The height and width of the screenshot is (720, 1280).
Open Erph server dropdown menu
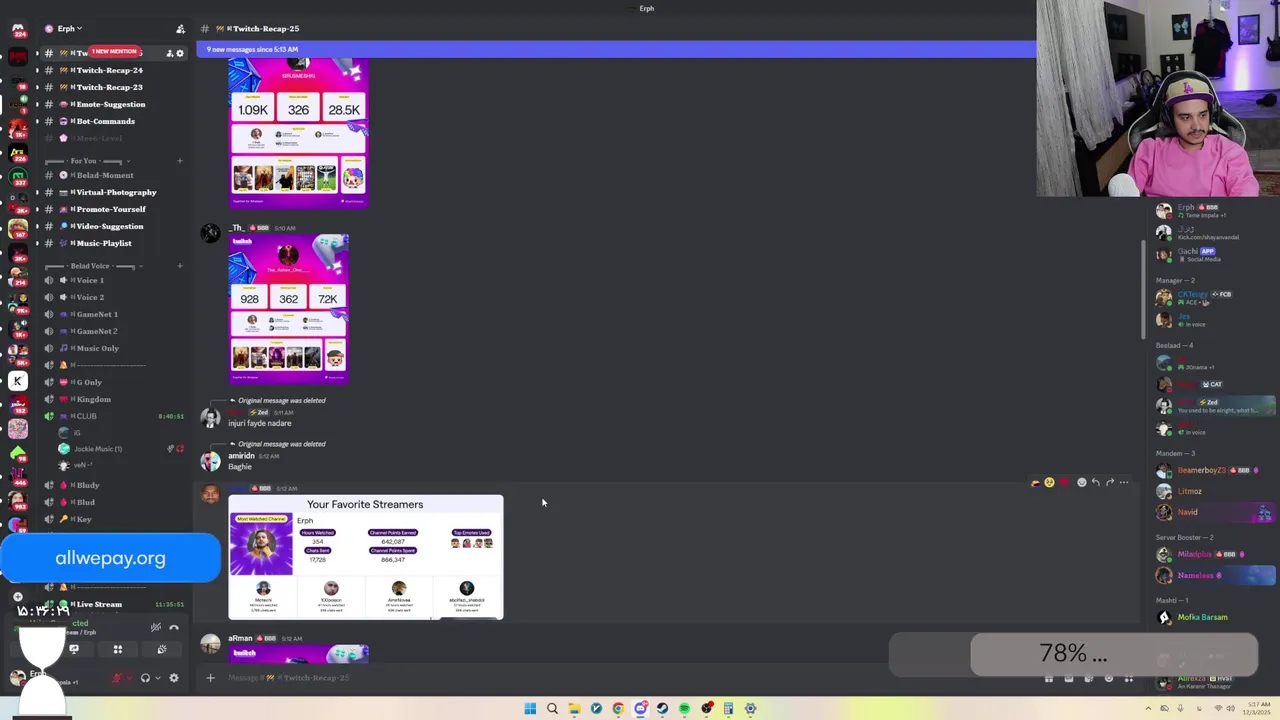69,29
